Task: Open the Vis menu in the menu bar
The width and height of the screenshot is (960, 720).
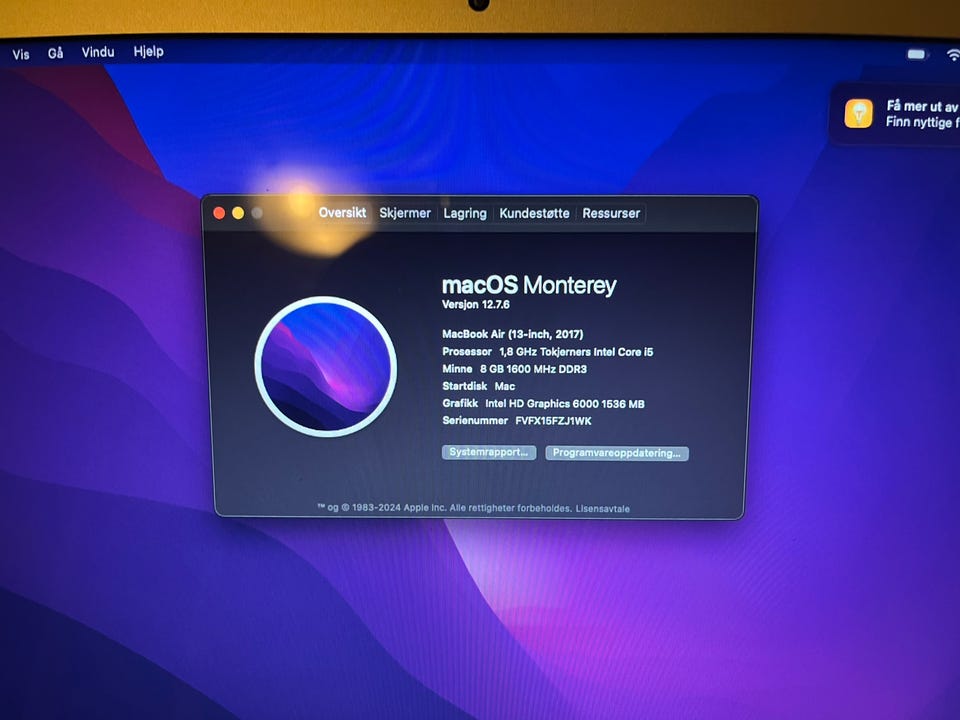Action: tap(21, 54)
